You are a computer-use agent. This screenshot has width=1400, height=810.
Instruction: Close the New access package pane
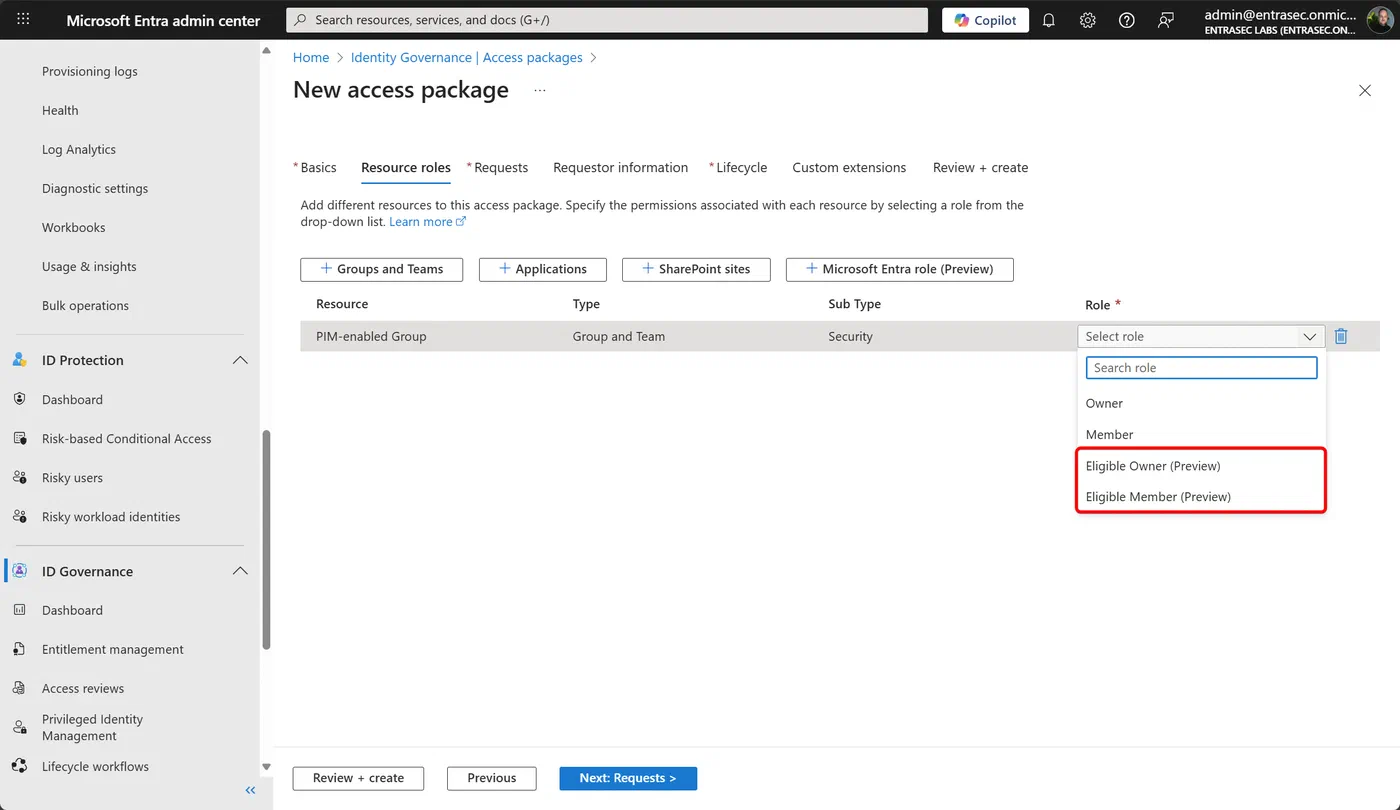point(1365,90)
